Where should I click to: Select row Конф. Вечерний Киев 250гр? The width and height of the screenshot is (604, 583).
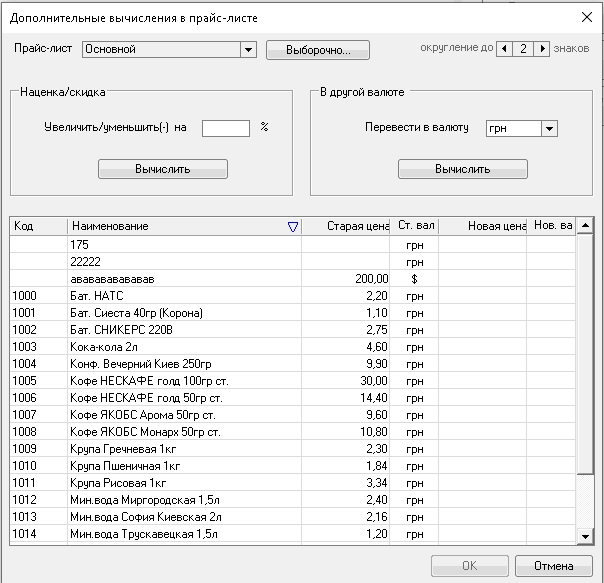click(x=293, y=363)
